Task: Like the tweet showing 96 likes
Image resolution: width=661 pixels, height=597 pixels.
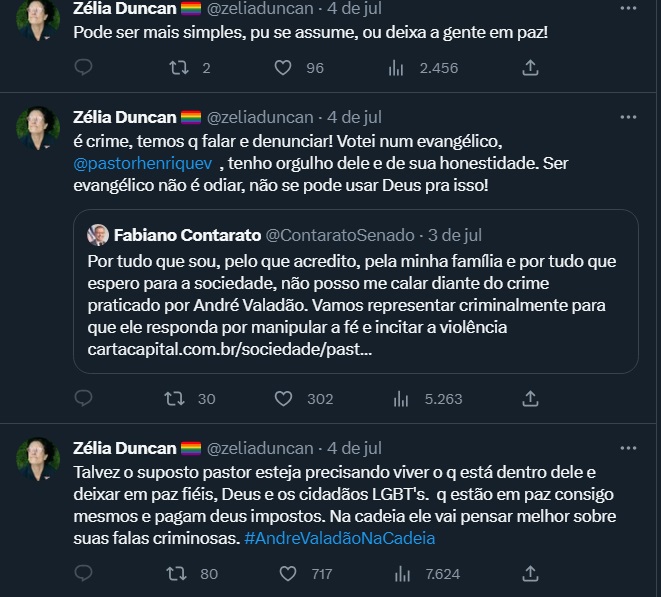Action: click(x=283, y=68)
